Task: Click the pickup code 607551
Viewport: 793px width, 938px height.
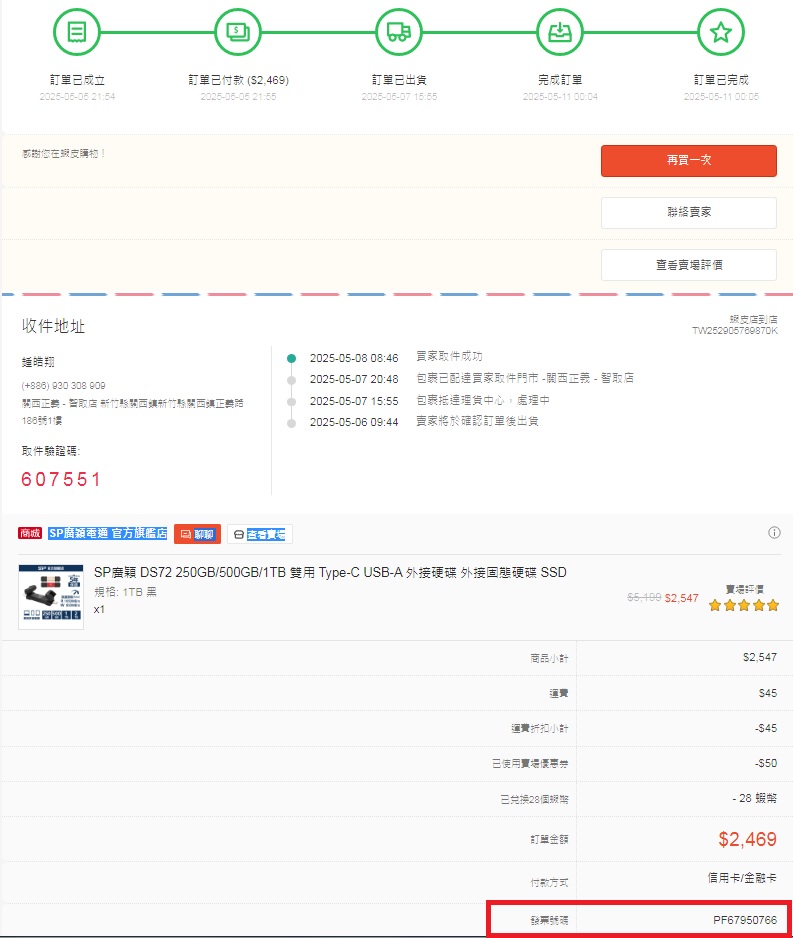Action: pos(61,480)
